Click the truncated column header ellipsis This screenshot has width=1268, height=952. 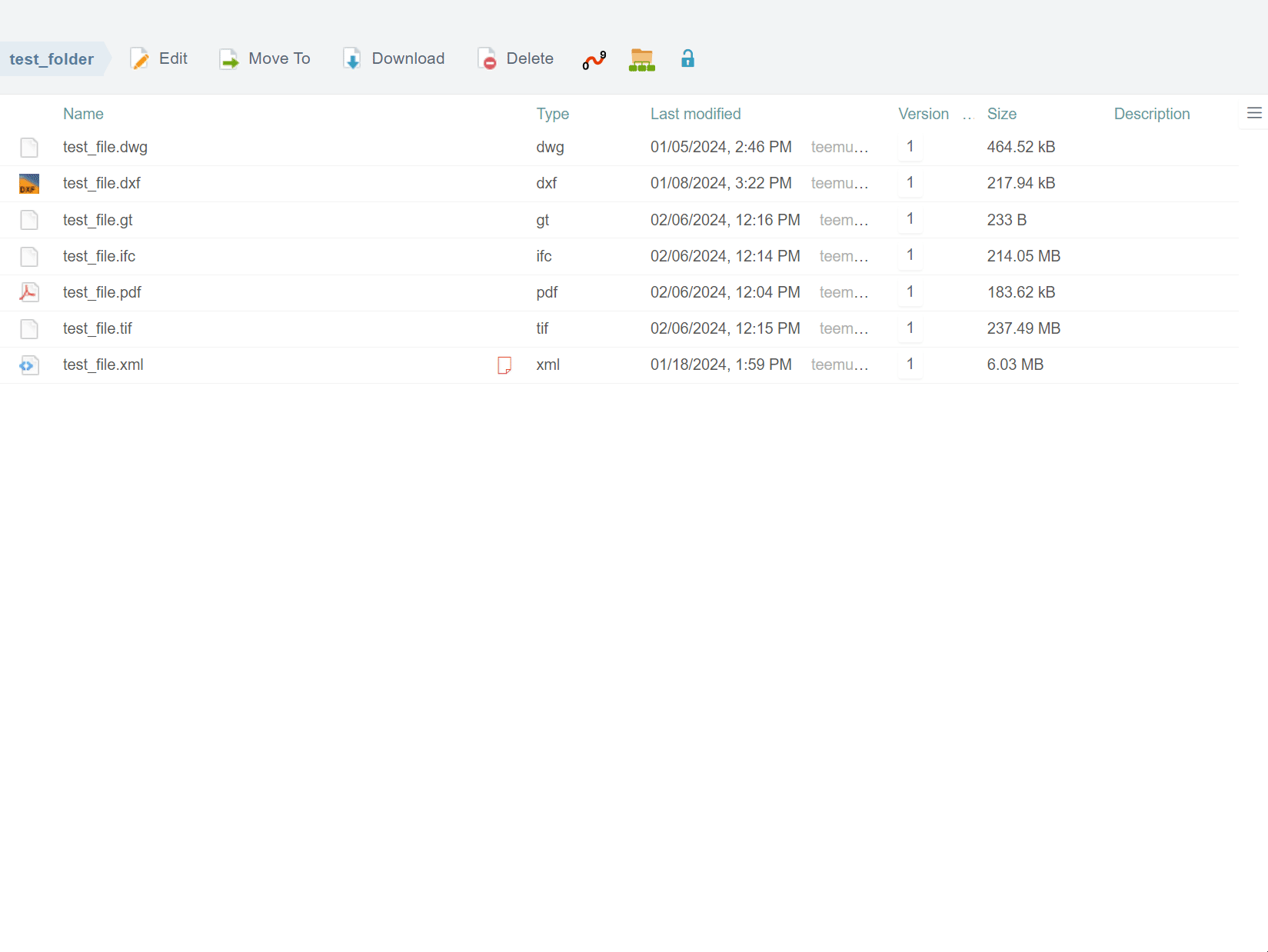pos(968,115)
